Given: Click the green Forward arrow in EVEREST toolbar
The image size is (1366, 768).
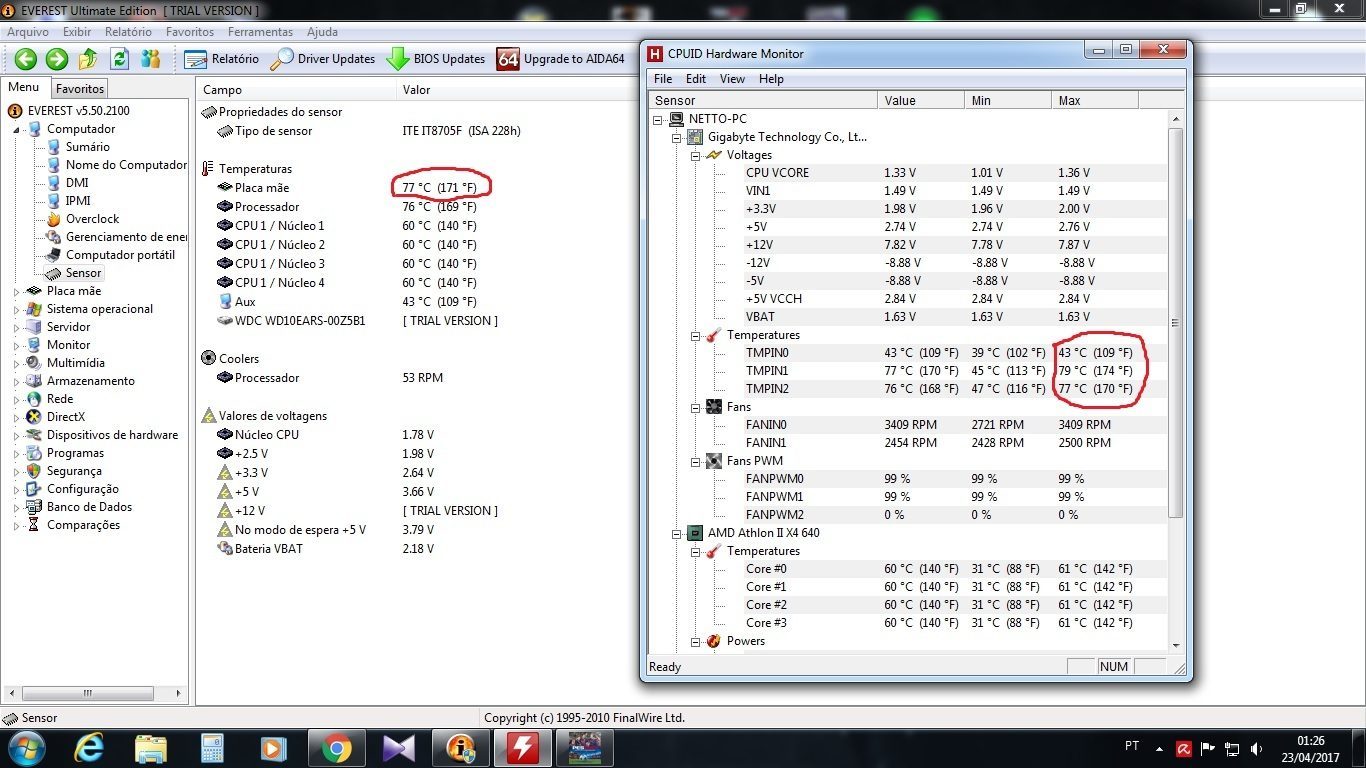Looking at the screenshot, I should (x=57, y=59).
